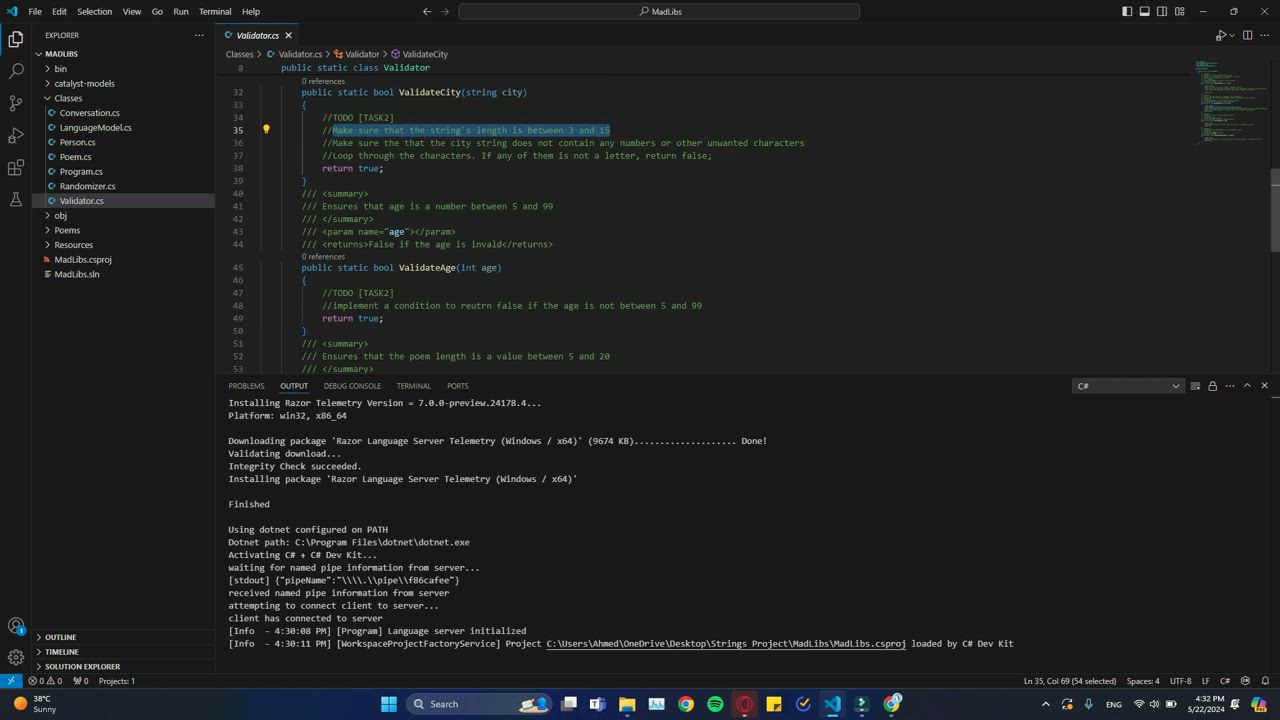1280x720 pixels.
Task: Close the Validator.cs editor tab
Action: (289, 35)
